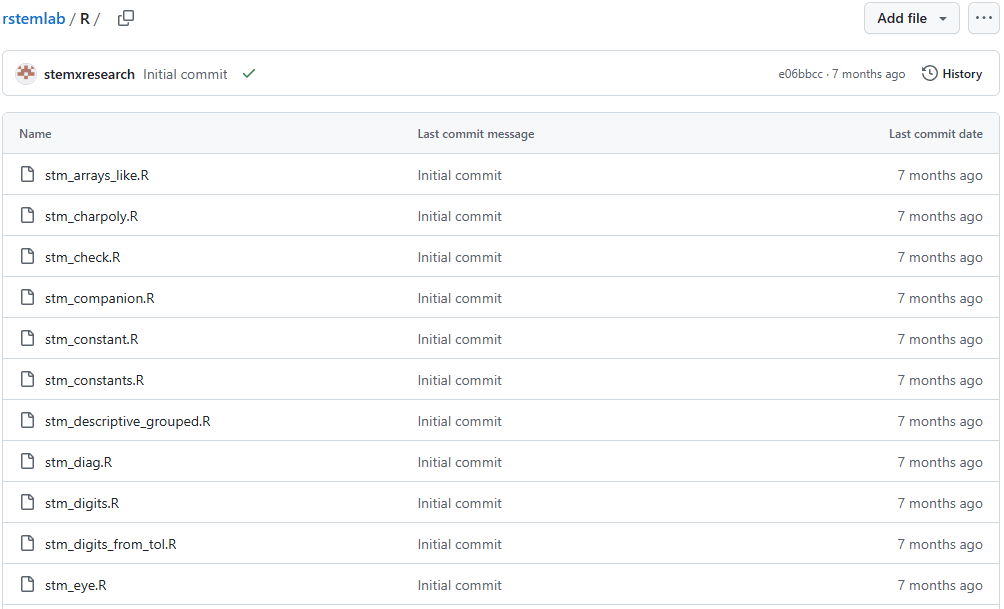Click the History button
Image resolution: width=1004 pixels, height=609 pixels.
click(952, 74)
